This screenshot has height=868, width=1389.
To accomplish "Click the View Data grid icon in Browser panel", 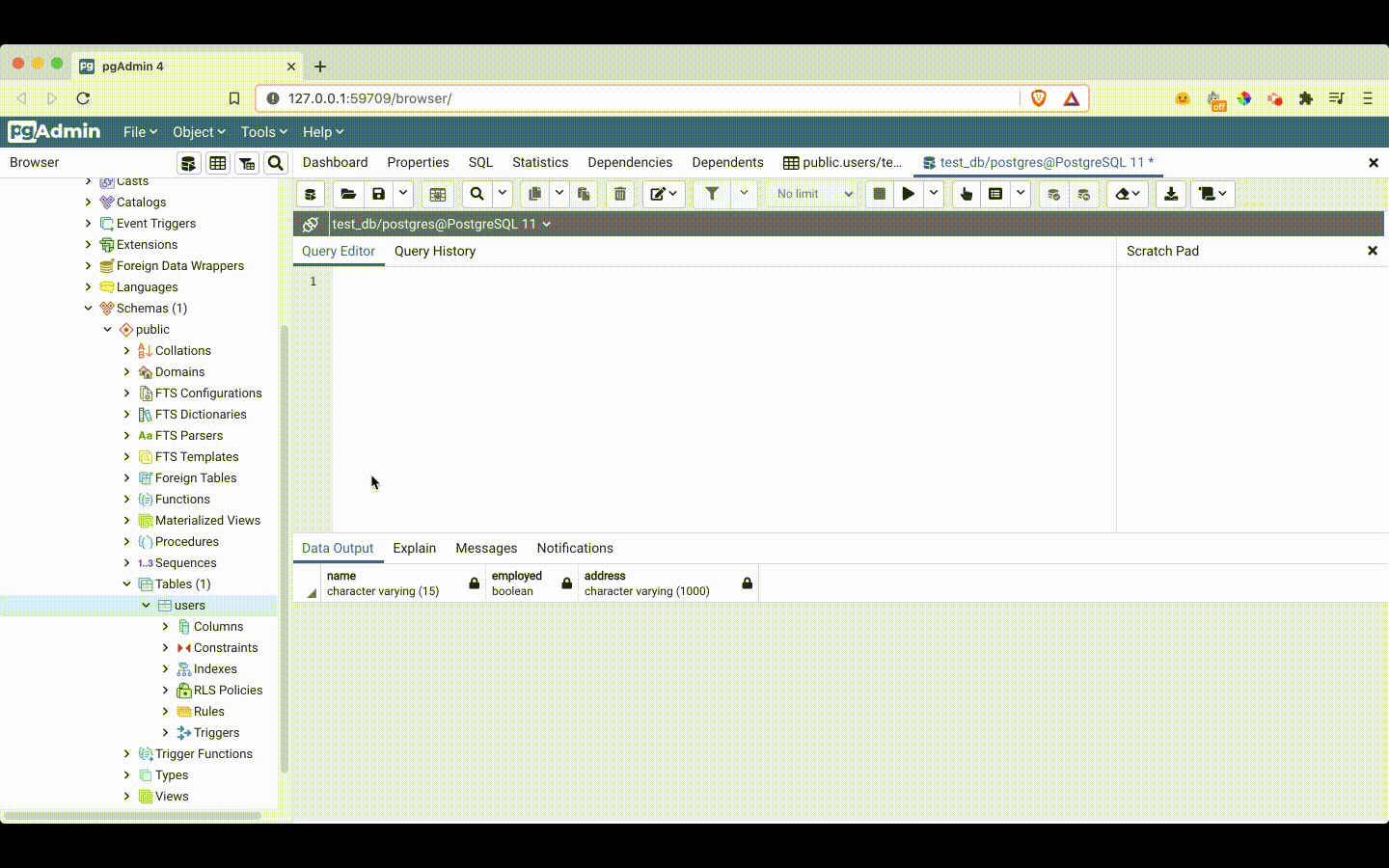I will pyautogui.click(x=218, y=163).
